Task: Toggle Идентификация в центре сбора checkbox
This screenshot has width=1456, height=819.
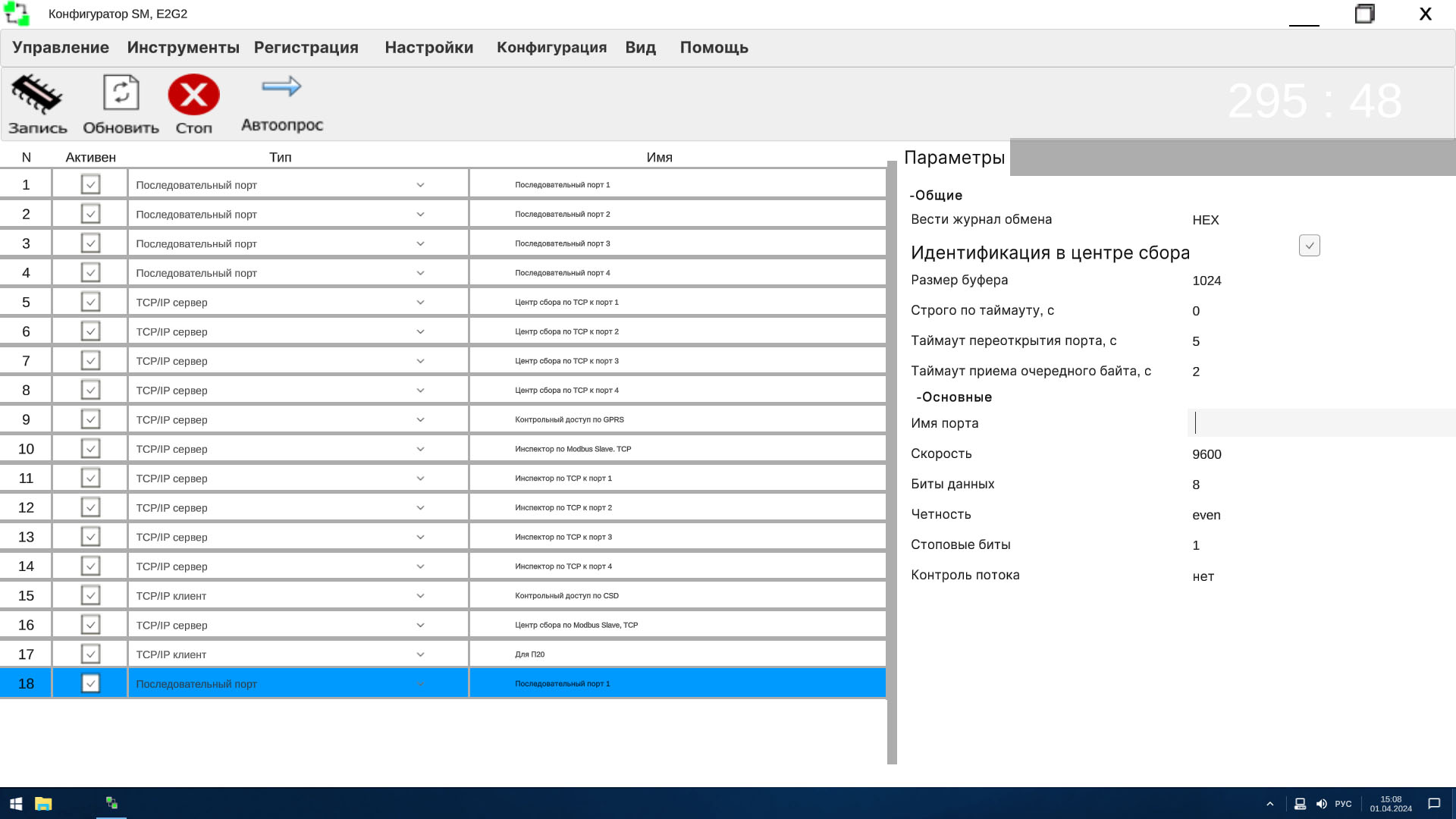Action: [1309, 246]
